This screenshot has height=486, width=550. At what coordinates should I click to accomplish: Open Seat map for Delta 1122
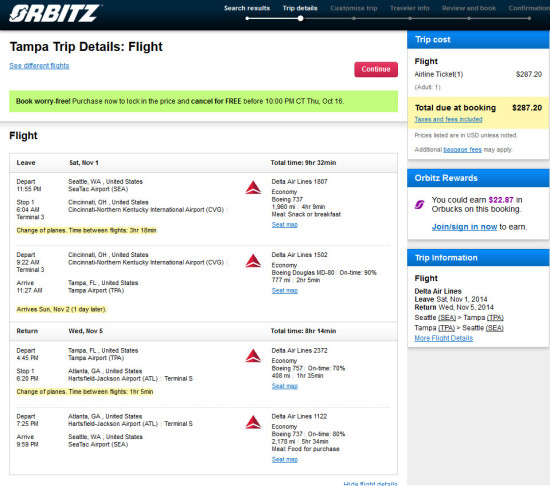coord(285,459)
